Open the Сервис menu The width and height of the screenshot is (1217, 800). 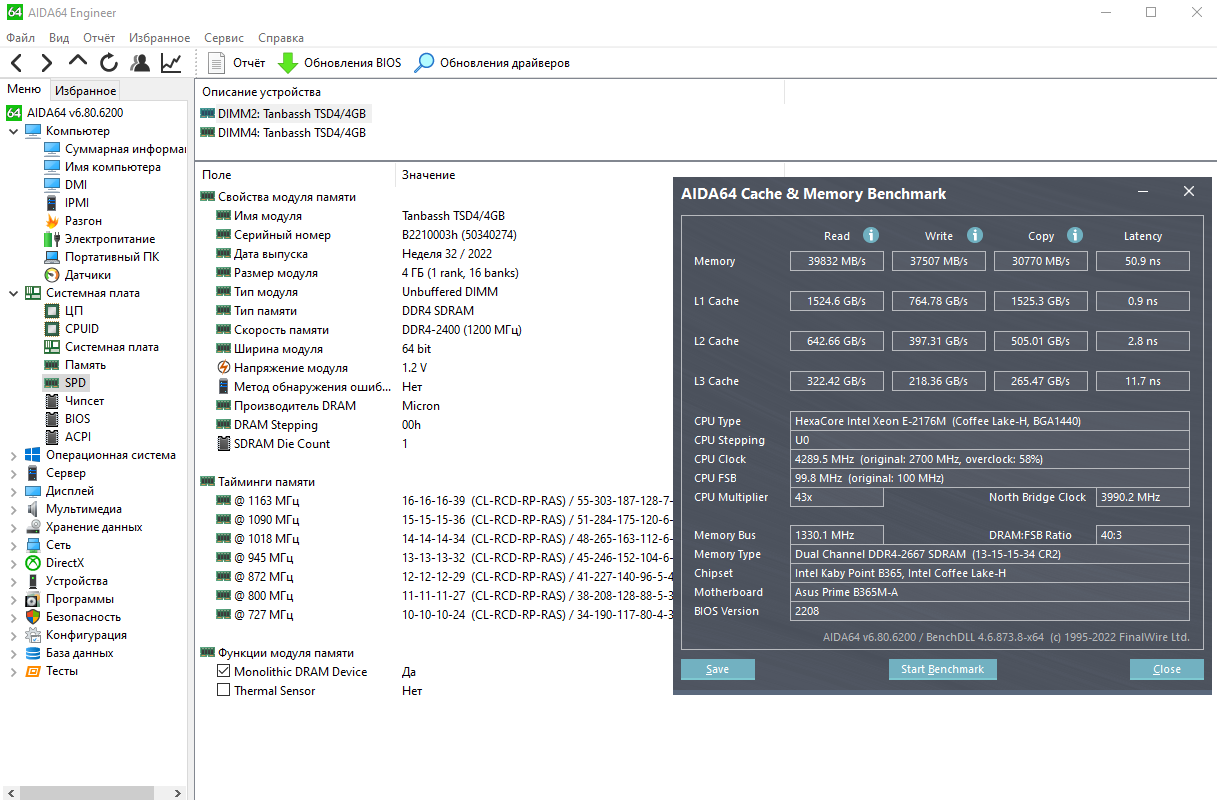224,37
